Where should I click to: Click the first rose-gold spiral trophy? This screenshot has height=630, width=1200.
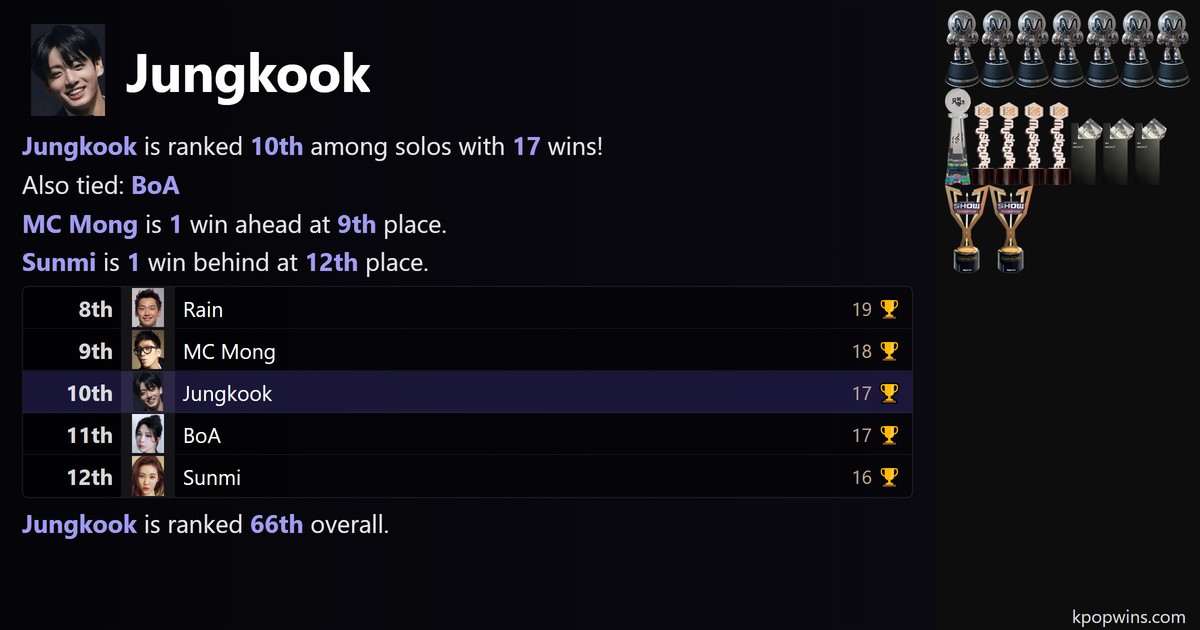tap(985, 142)
